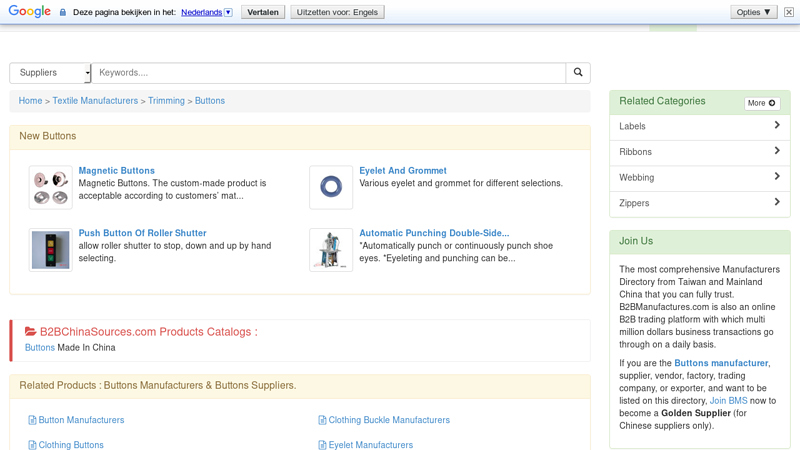
Task: Click Uitzetten voor: Engels button
Action: [x=337, y=12]
